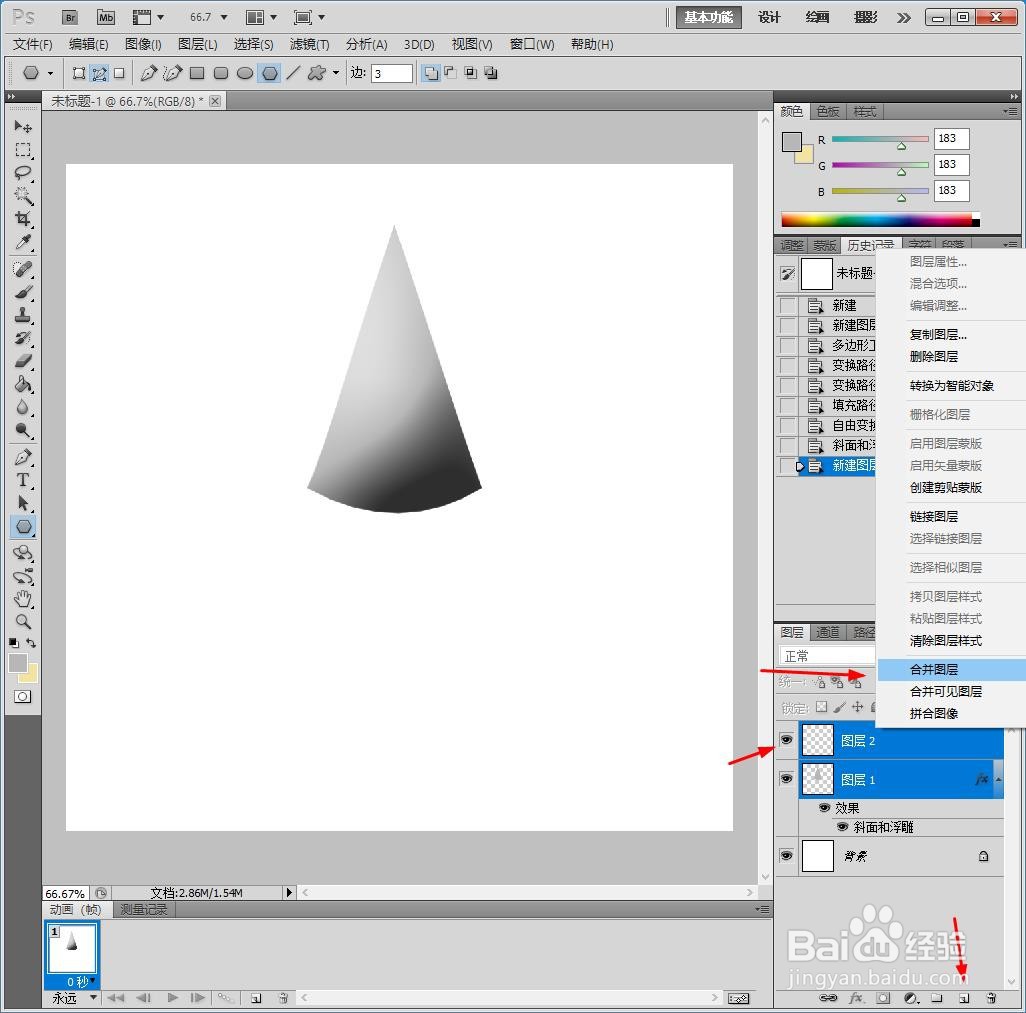Screen dimensions: 1026x1013
Task: Click the fx layer style icon
Action: (855, 998)
